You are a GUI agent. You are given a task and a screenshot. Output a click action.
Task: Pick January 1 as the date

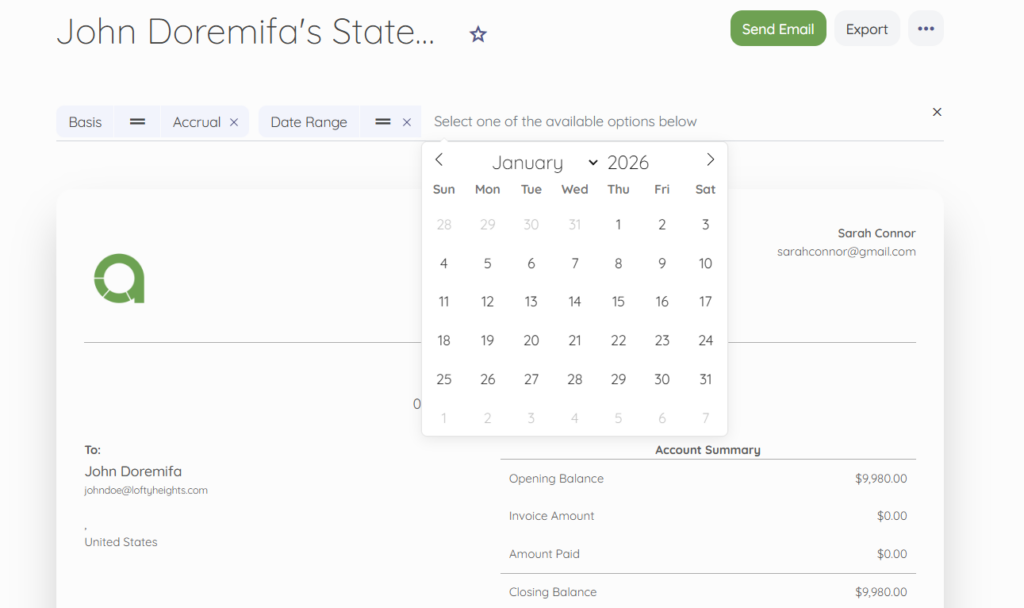[x=618, y=225]
